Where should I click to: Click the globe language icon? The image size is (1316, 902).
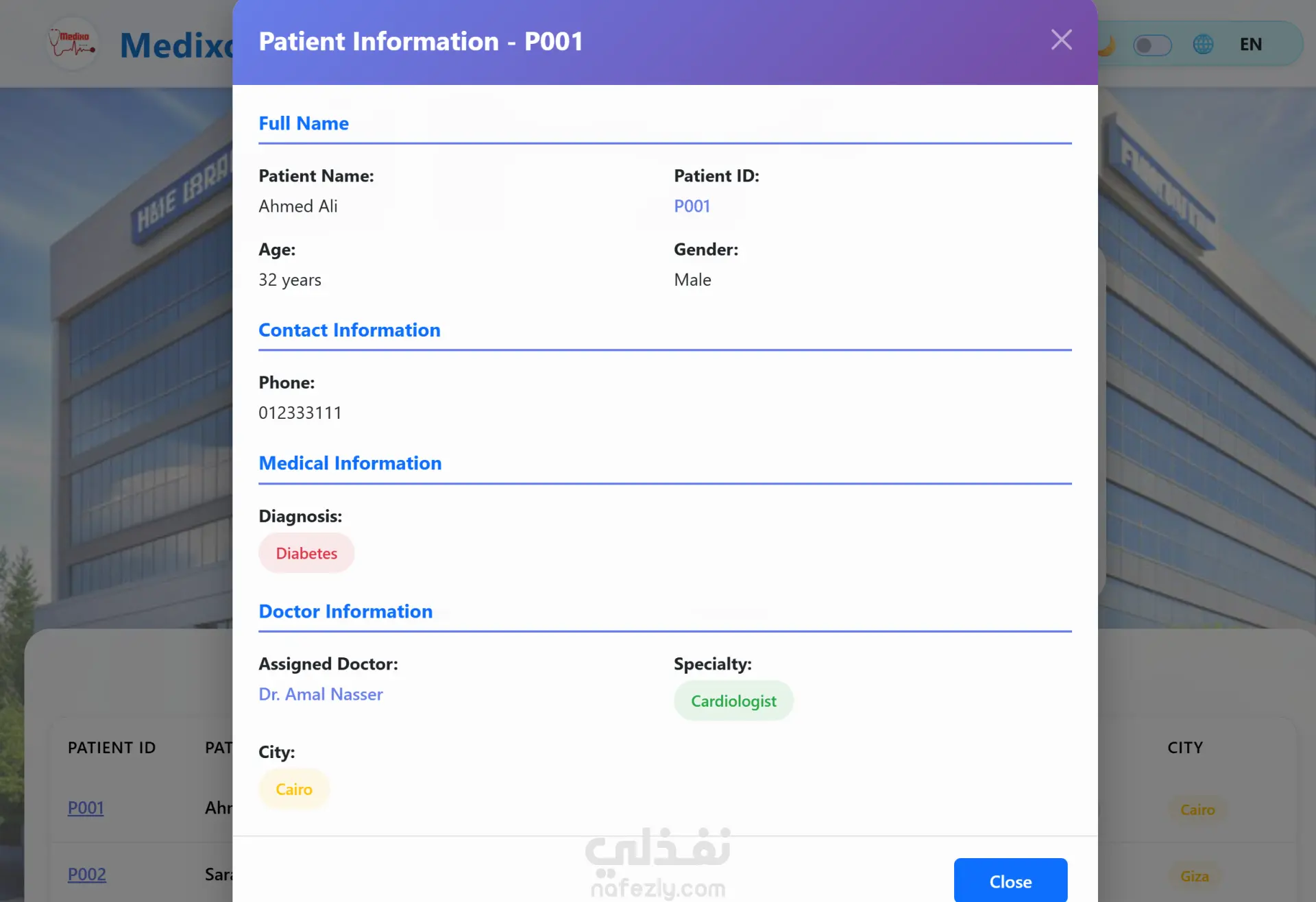pos(1203,45)
